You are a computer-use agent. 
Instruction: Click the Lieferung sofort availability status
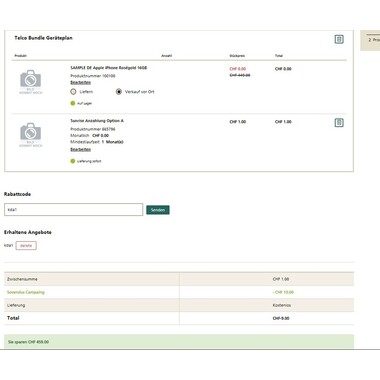86,161
